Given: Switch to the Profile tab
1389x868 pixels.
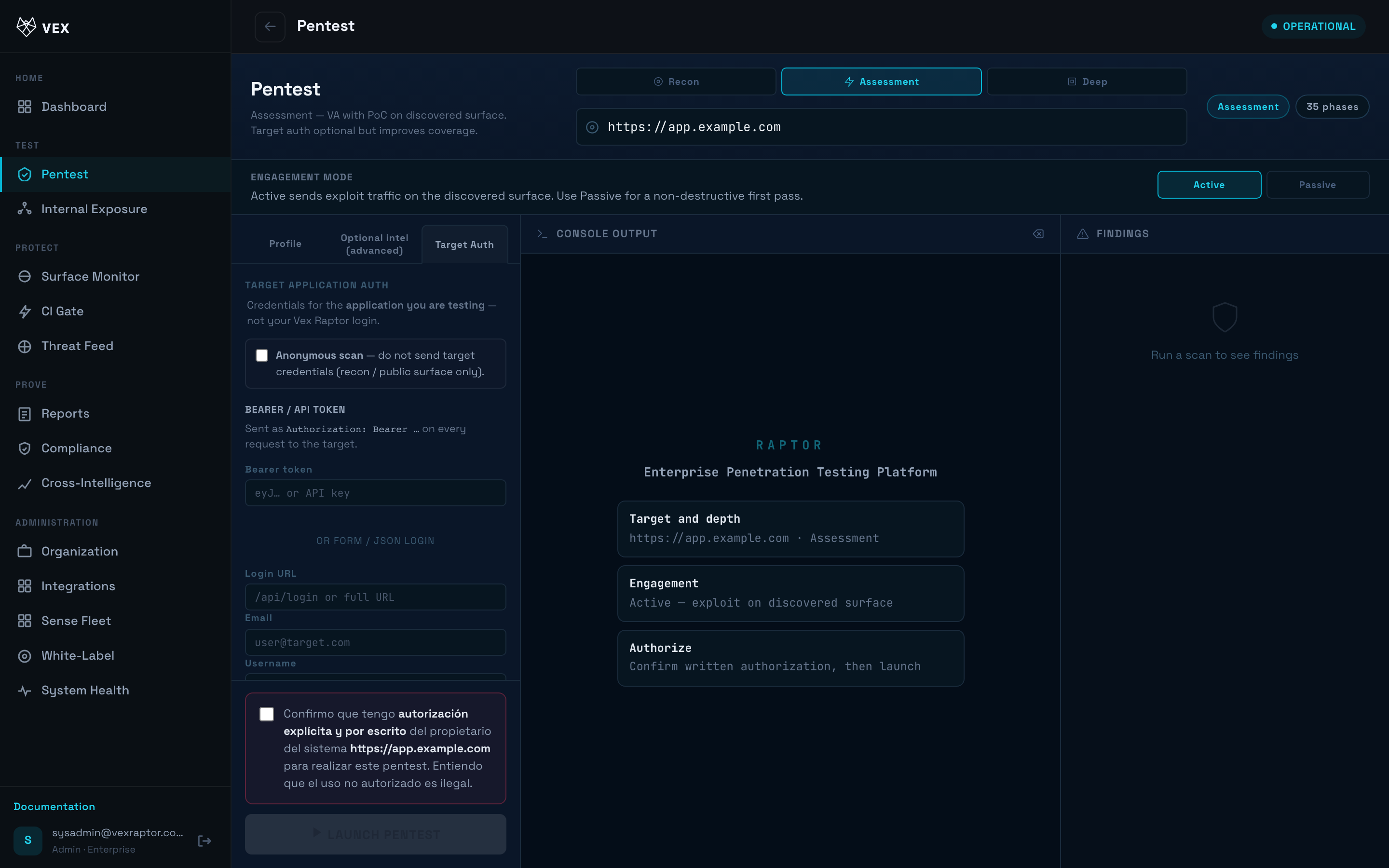Looking at the screenshot, I should tap(285, 244).
